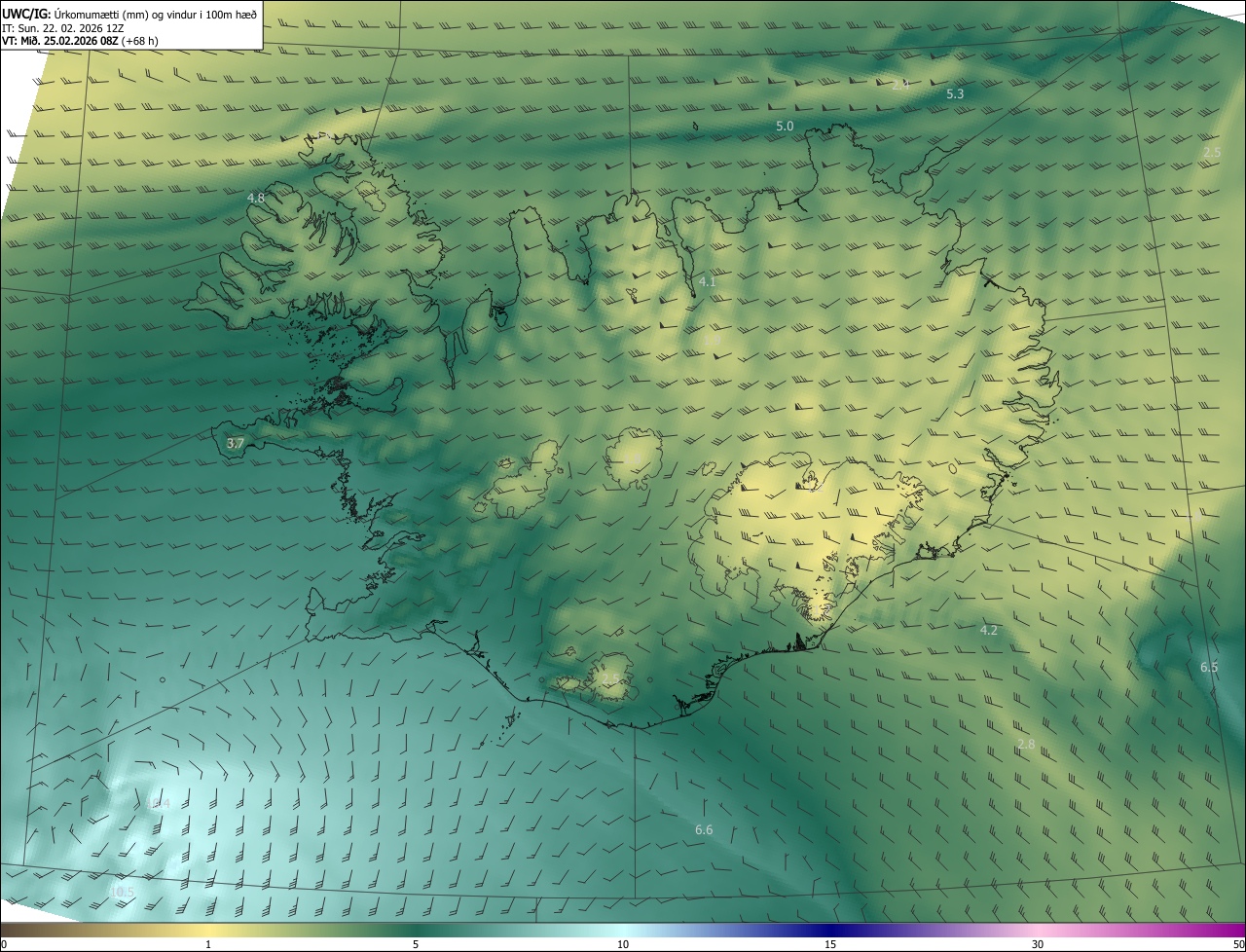Click the color scale tick label '15'
Viewport: 1246px width, 952px height.
coord(830,945)
